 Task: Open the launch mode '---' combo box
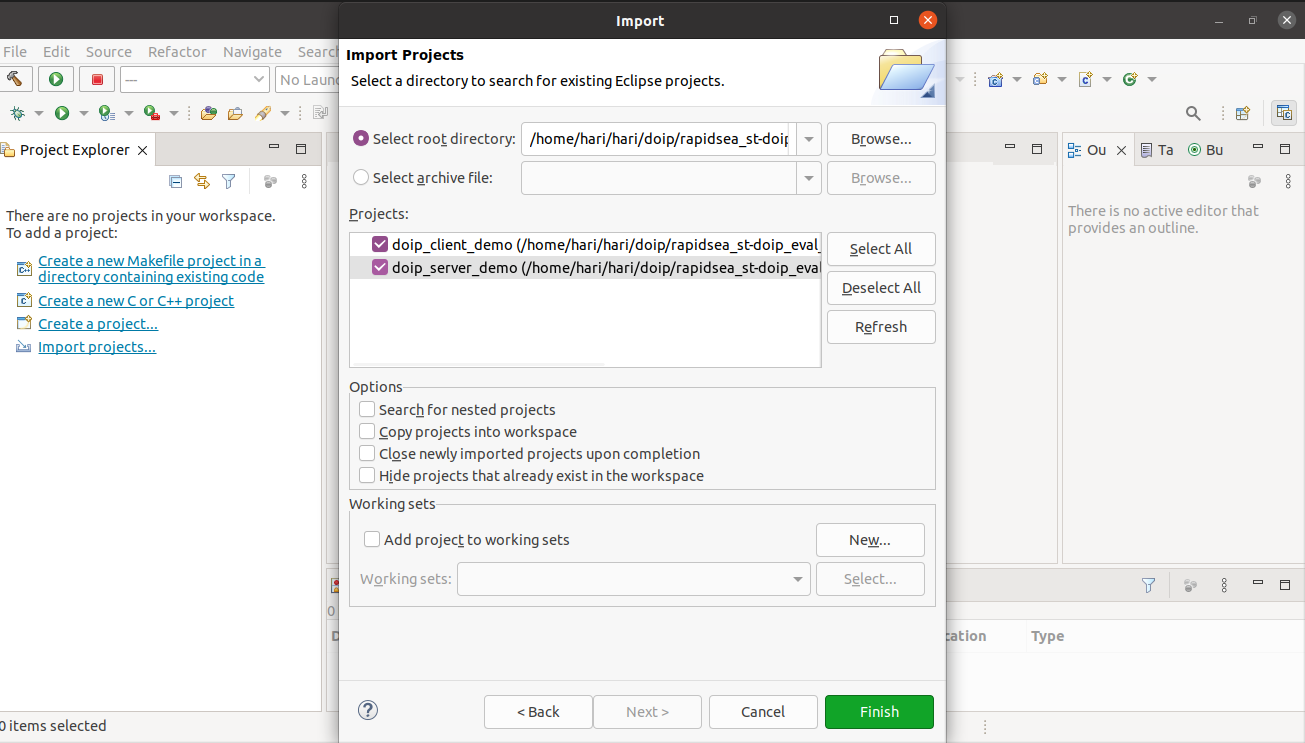(195, 79)
